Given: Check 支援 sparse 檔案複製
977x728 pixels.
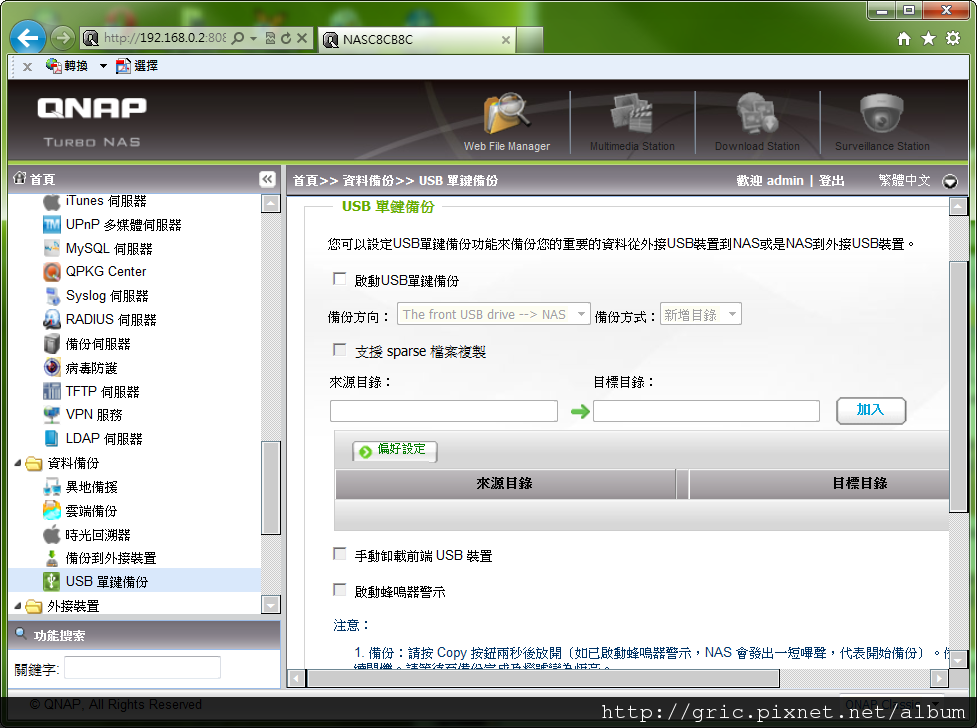Looking at the screenshot, I should point(340,350).
